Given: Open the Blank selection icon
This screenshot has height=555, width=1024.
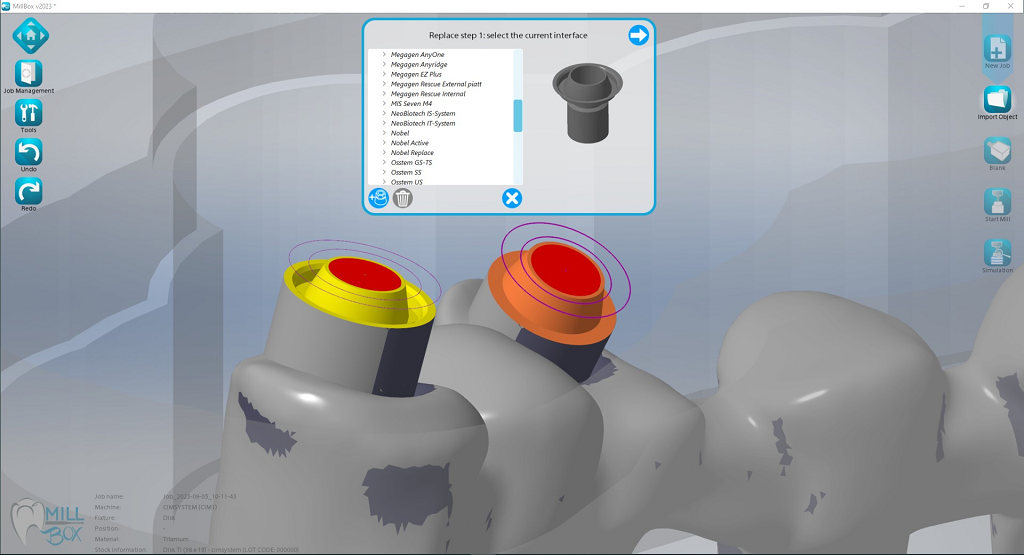Looking at the screenshot, I should [997, 151].
